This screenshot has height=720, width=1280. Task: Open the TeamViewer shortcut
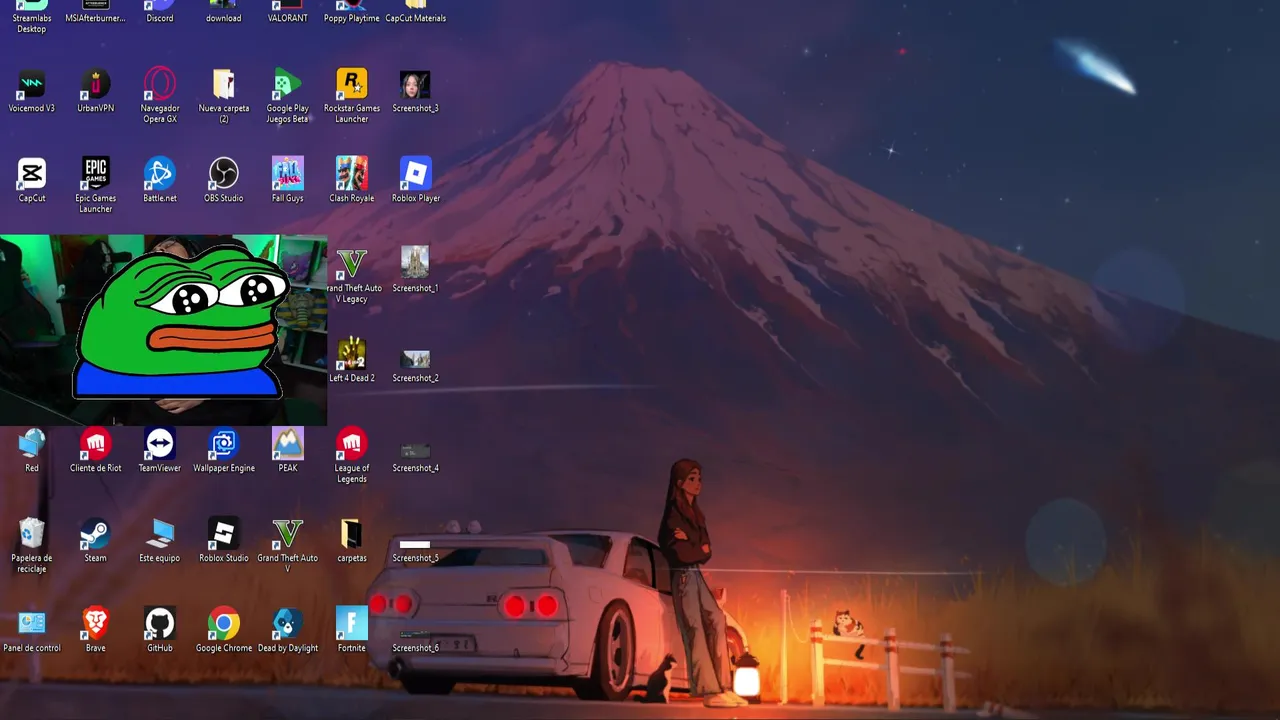coord(160,451)
